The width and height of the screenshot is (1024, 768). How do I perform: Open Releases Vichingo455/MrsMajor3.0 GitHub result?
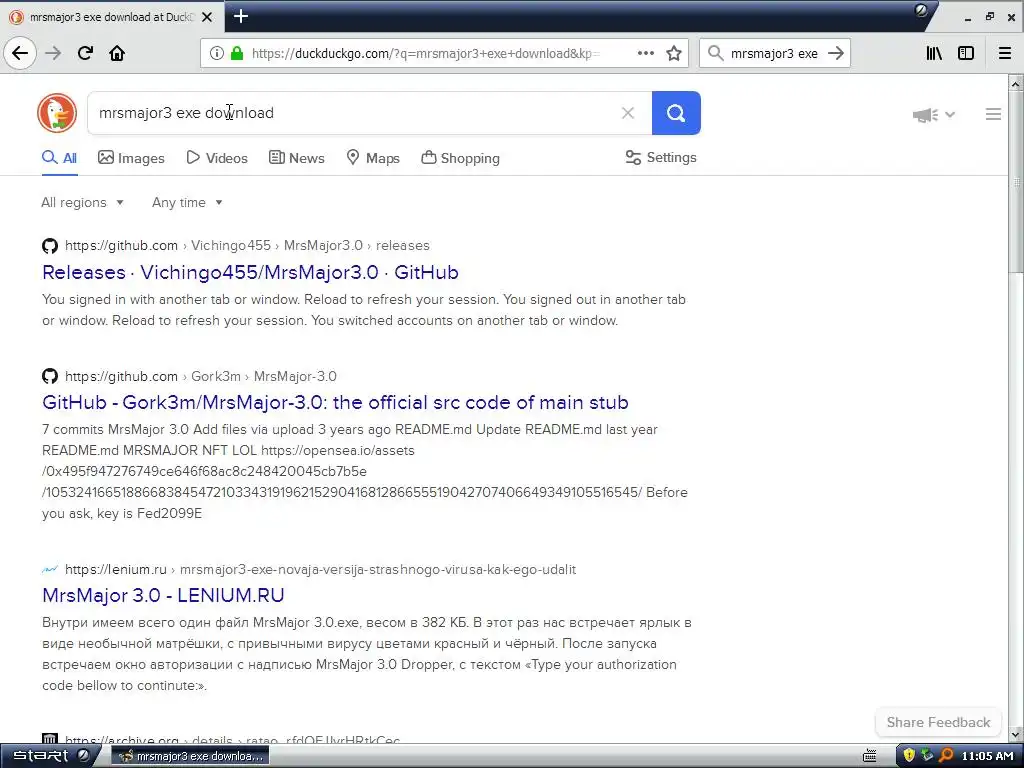[x=250, y=272]
